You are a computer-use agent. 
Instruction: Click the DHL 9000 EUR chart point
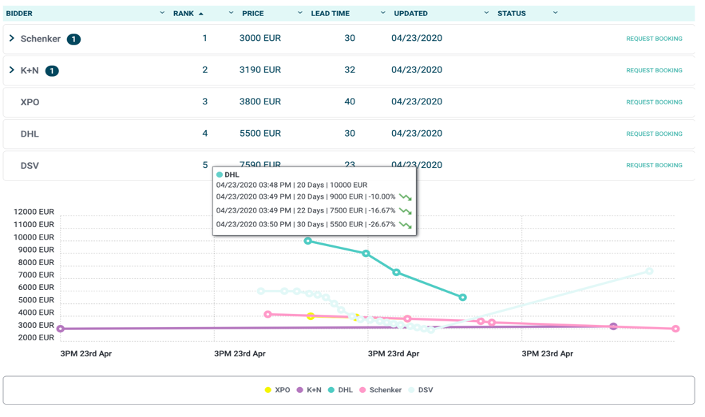click(366, 254)
